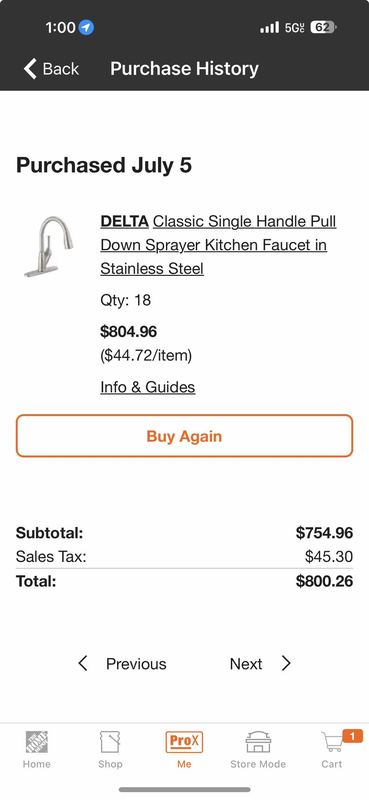
Task: Click the Buy Again button
Action: [x=184, y=436]
